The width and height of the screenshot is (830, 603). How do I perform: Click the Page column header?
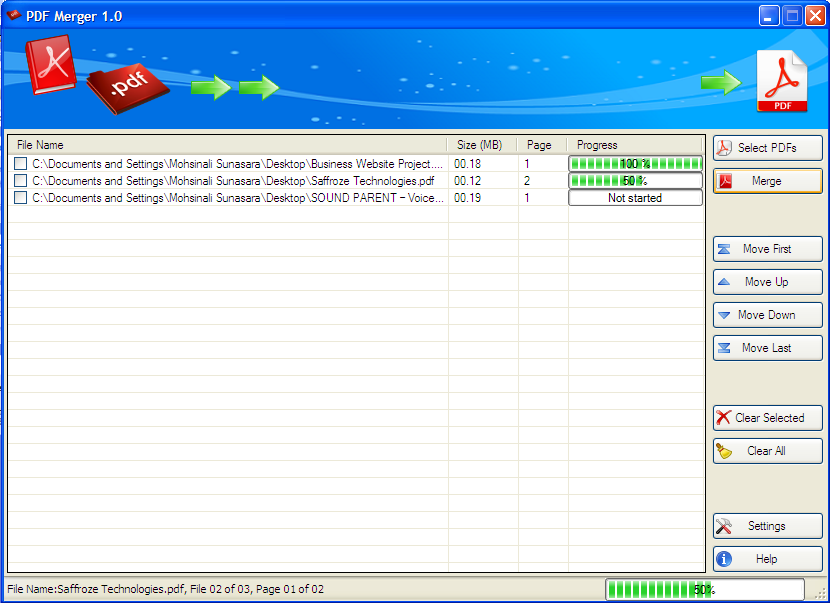click(542, 145)
